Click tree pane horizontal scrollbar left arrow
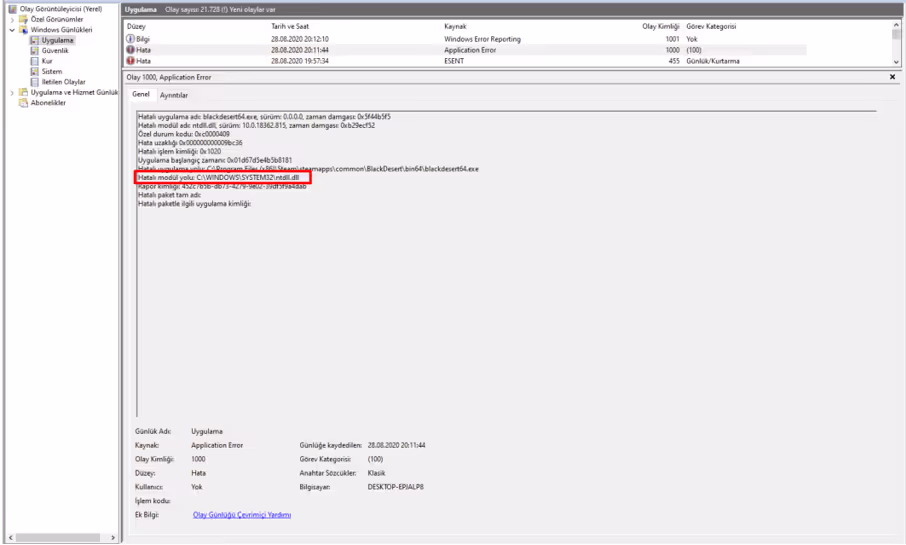The width and height of the screenshot is (906, 545). 10,537
